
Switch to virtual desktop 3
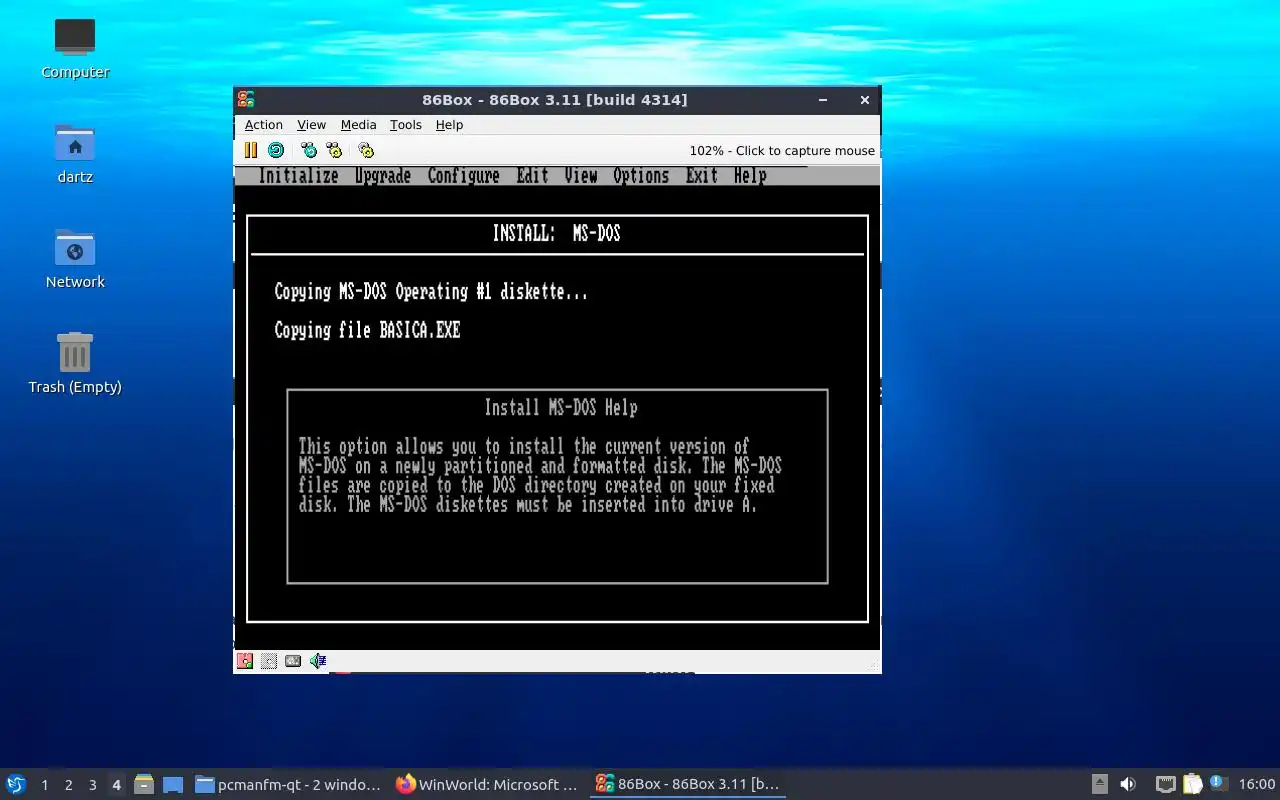(x=93, y=785)
